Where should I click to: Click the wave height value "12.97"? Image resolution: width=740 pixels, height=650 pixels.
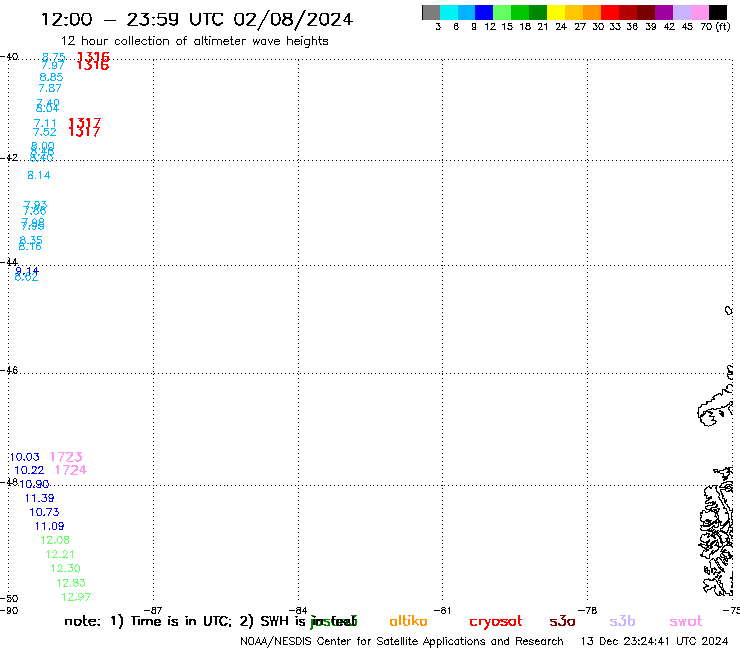click(x=76, y=597)
